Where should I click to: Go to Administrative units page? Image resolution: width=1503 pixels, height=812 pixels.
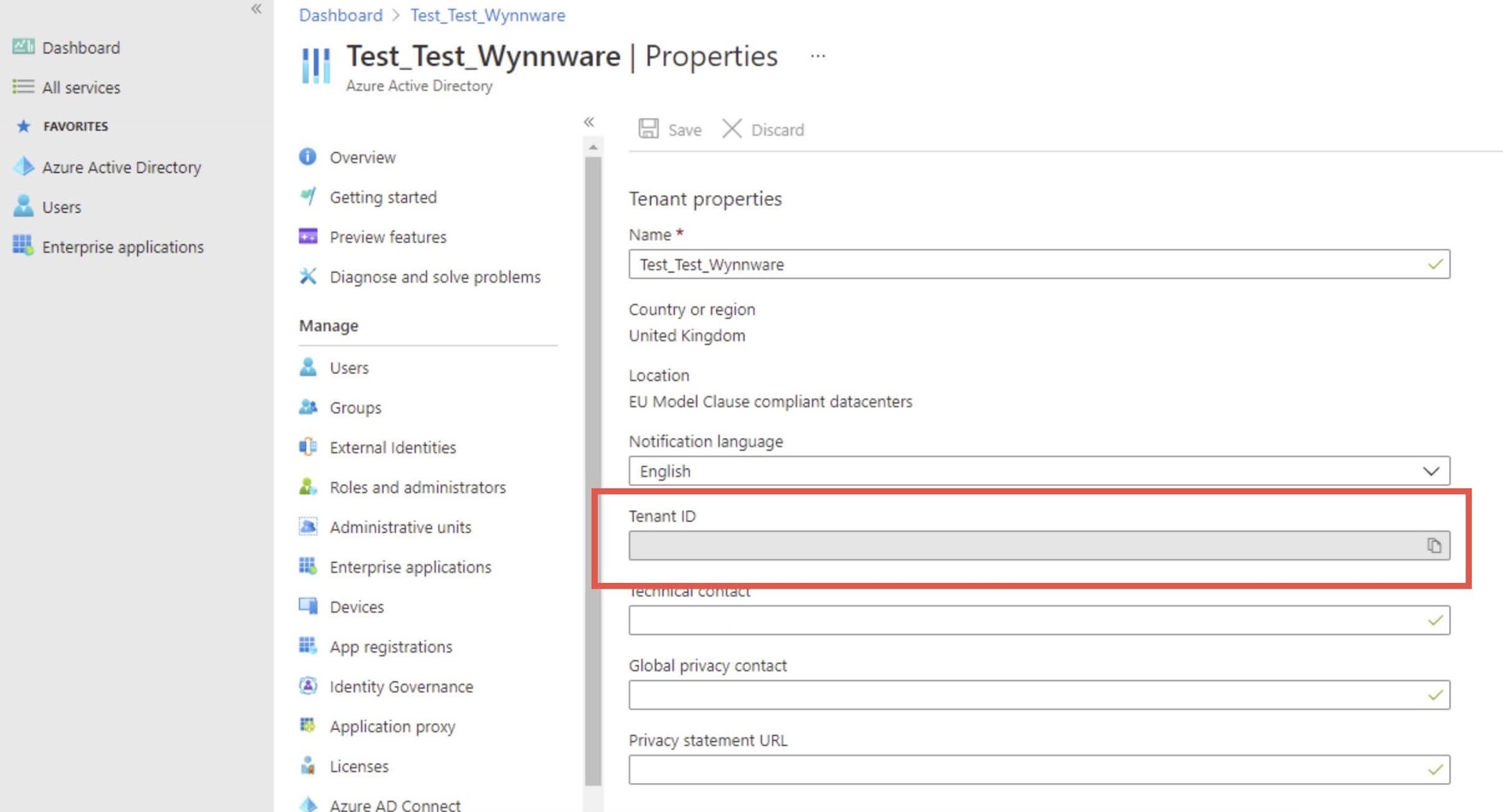(x=400, y=527)
